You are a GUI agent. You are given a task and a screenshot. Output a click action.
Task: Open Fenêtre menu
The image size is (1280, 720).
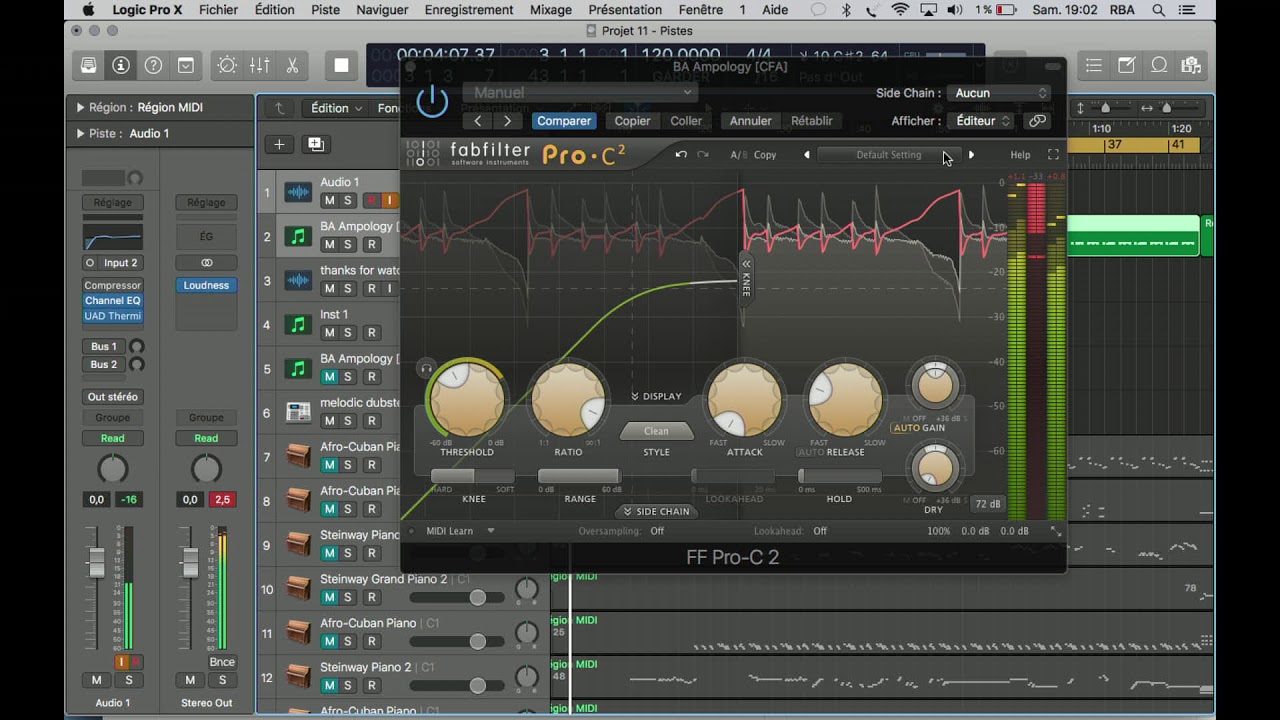tap(700, 10)
